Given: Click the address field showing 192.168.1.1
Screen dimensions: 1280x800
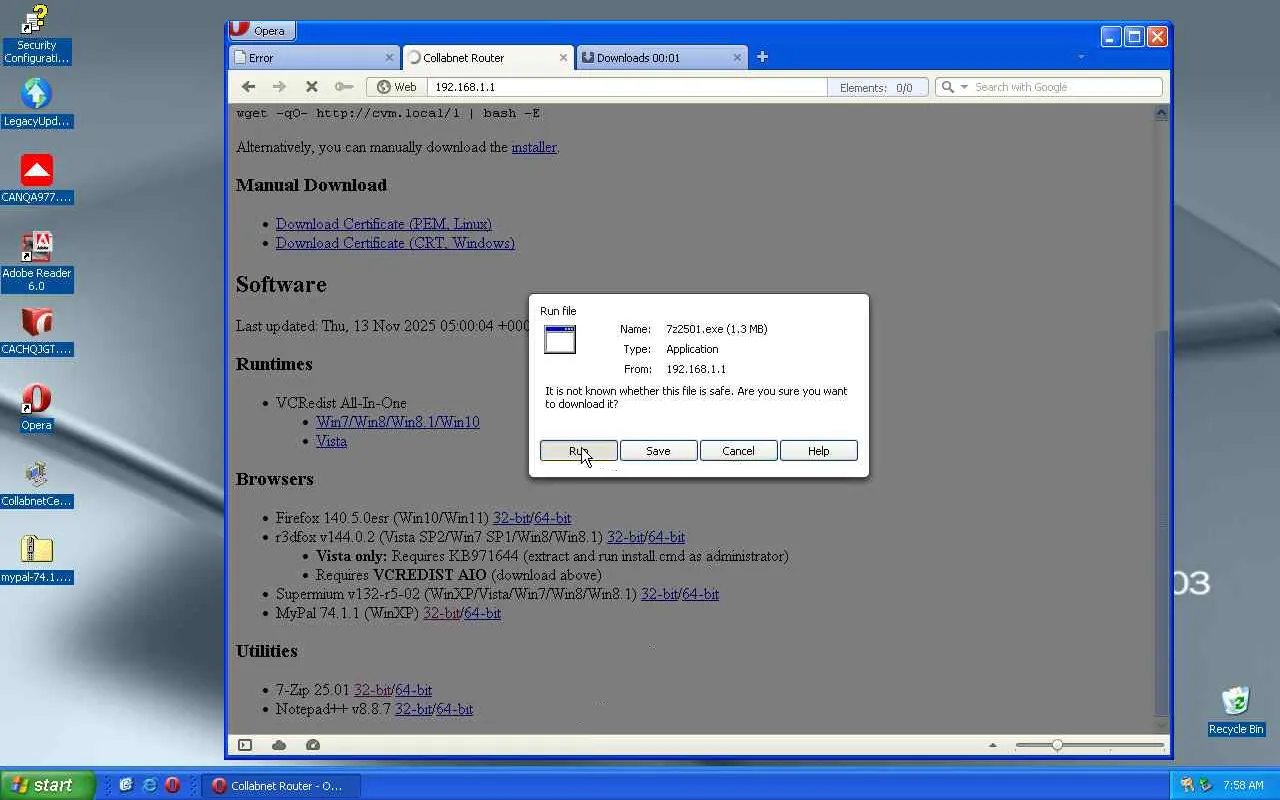Looking at the screenshot, I should click(x=627, y=87).
